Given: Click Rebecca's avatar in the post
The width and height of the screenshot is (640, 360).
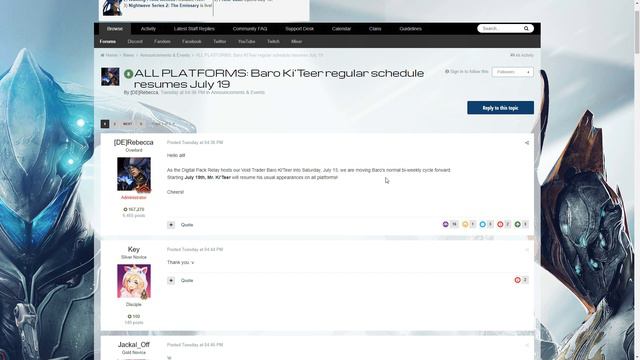Looking at the screenshot, I should click(134, 174).
